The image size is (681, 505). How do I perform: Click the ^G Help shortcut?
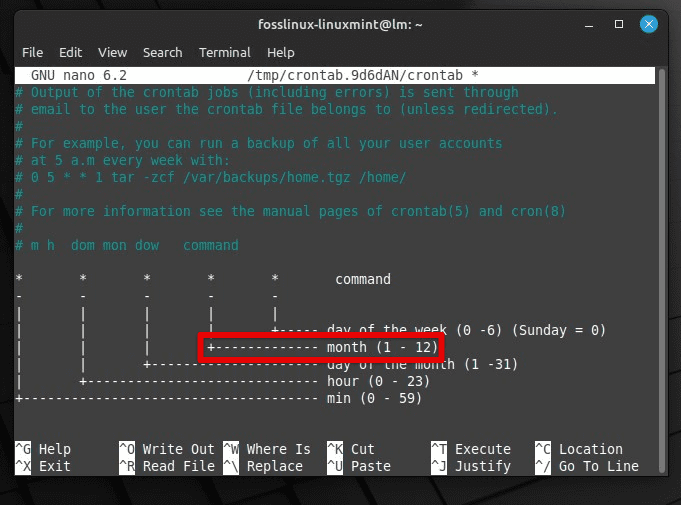point(43,449)
